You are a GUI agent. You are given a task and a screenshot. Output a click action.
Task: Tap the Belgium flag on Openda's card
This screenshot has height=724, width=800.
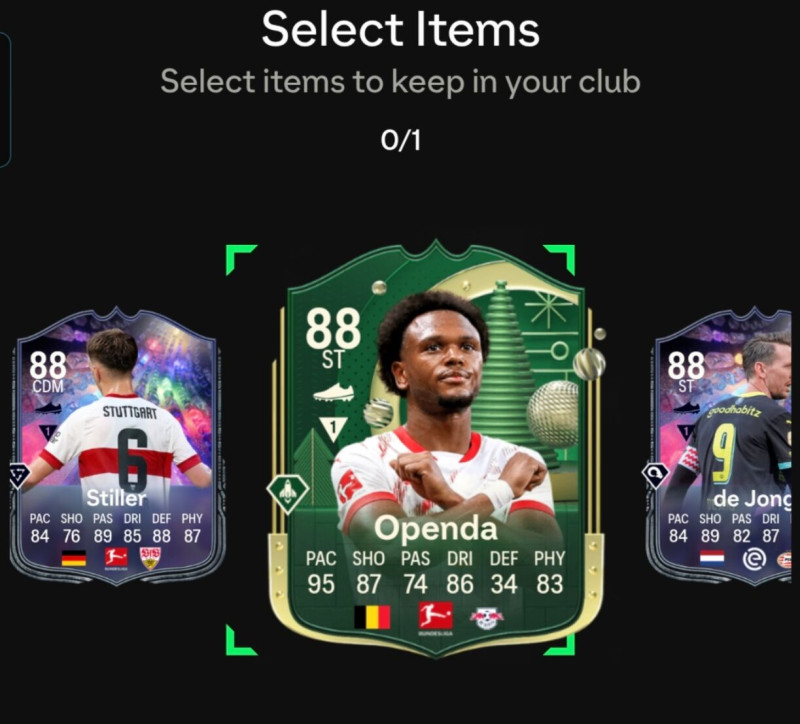pyautogui.click(x=372, y=617)
